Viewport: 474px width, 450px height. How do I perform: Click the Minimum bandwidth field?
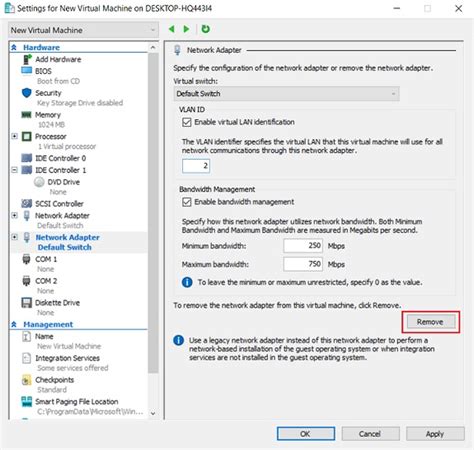(x=303, y=246)
